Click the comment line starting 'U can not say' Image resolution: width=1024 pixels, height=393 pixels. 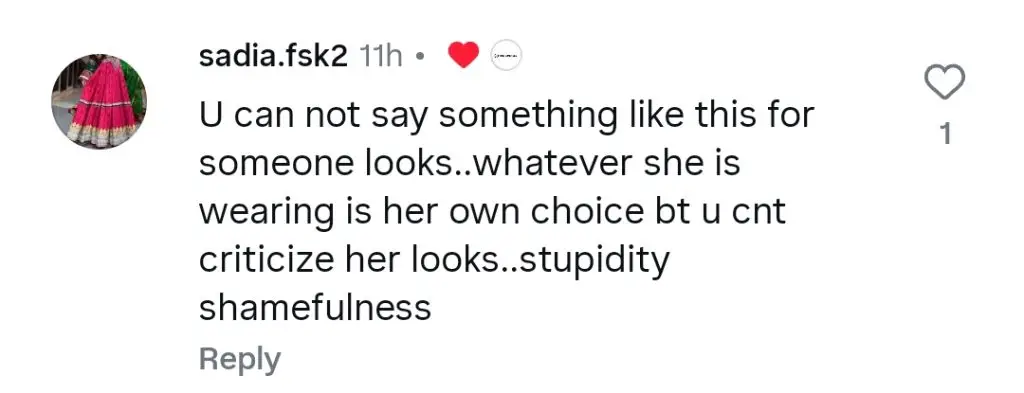pos(506,117)
